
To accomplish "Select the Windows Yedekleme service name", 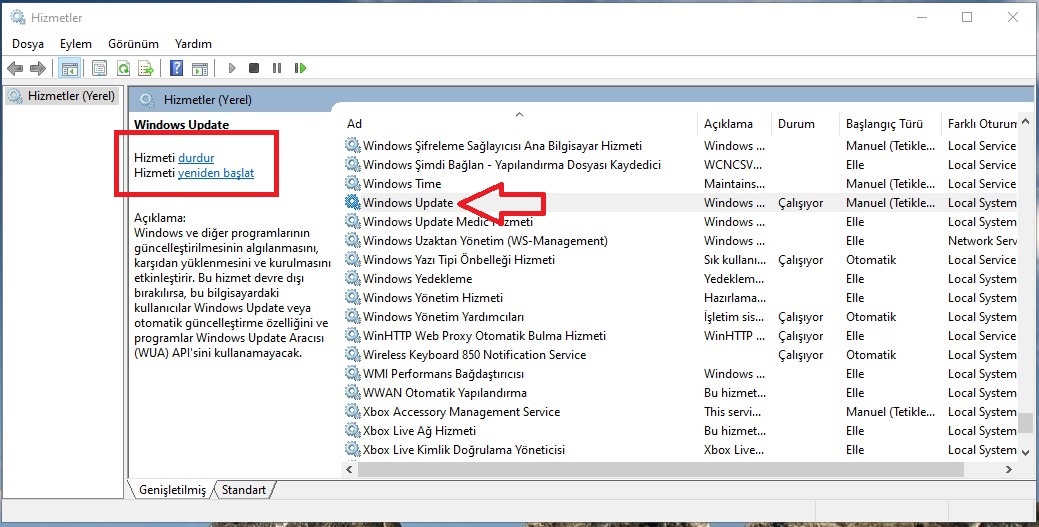I will [417, 278].
